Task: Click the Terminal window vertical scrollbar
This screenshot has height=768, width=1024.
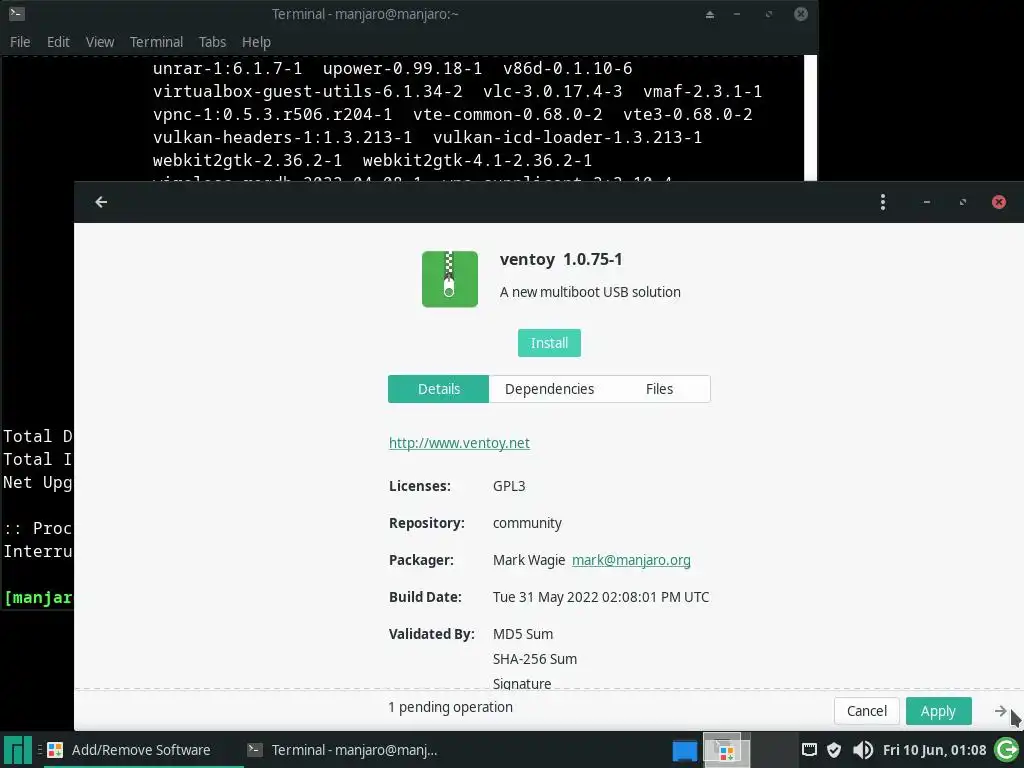Action: point(810,118)
